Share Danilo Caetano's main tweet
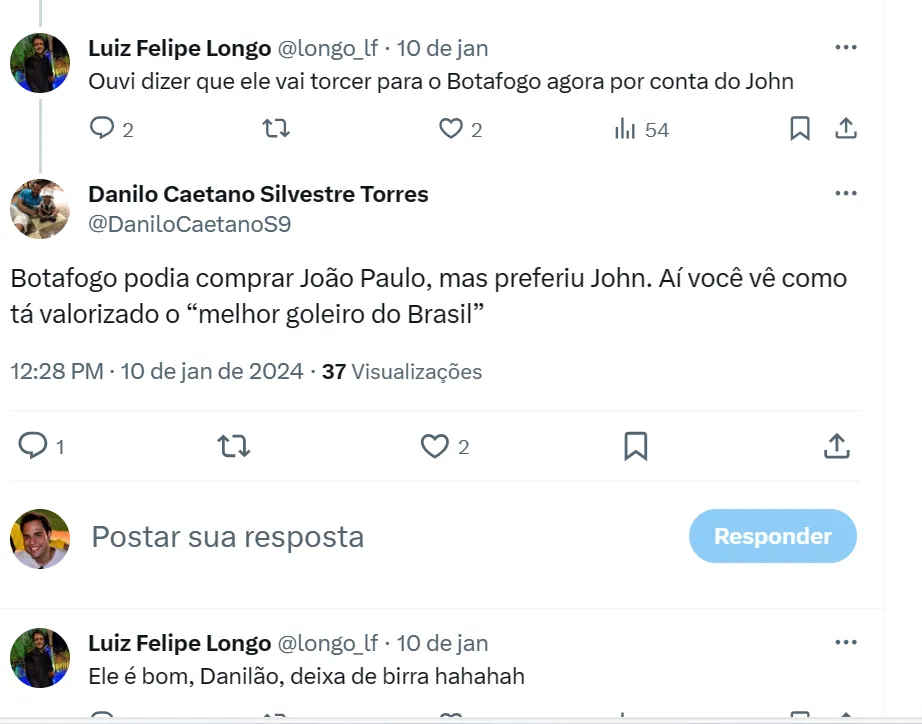Image resolution: width=922 pixels, height=724 pixels. pos(836,446)
